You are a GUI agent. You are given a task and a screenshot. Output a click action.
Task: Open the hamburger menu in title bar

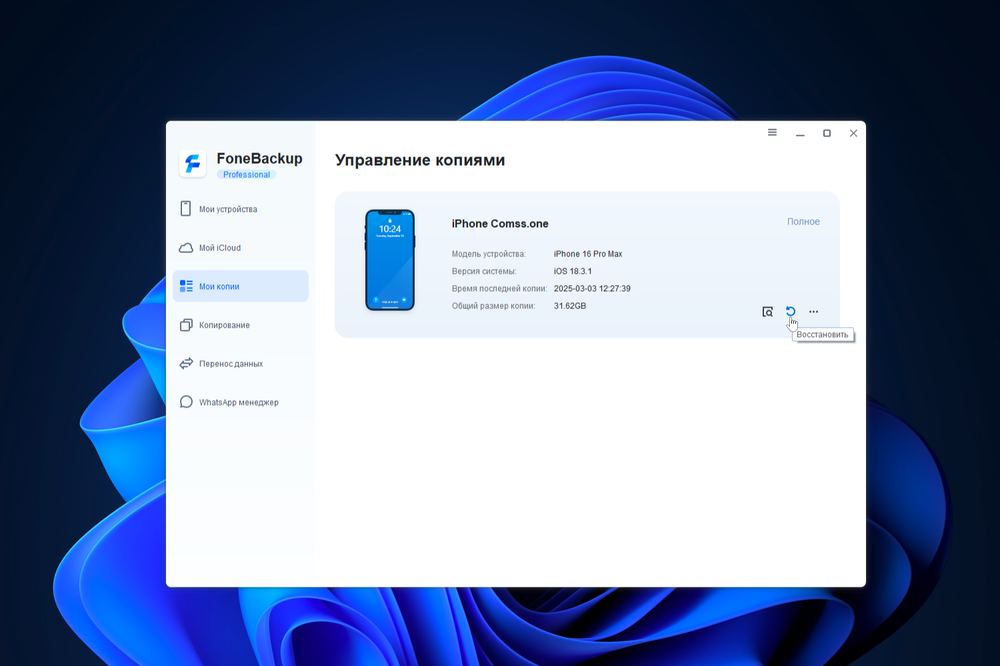772,133
